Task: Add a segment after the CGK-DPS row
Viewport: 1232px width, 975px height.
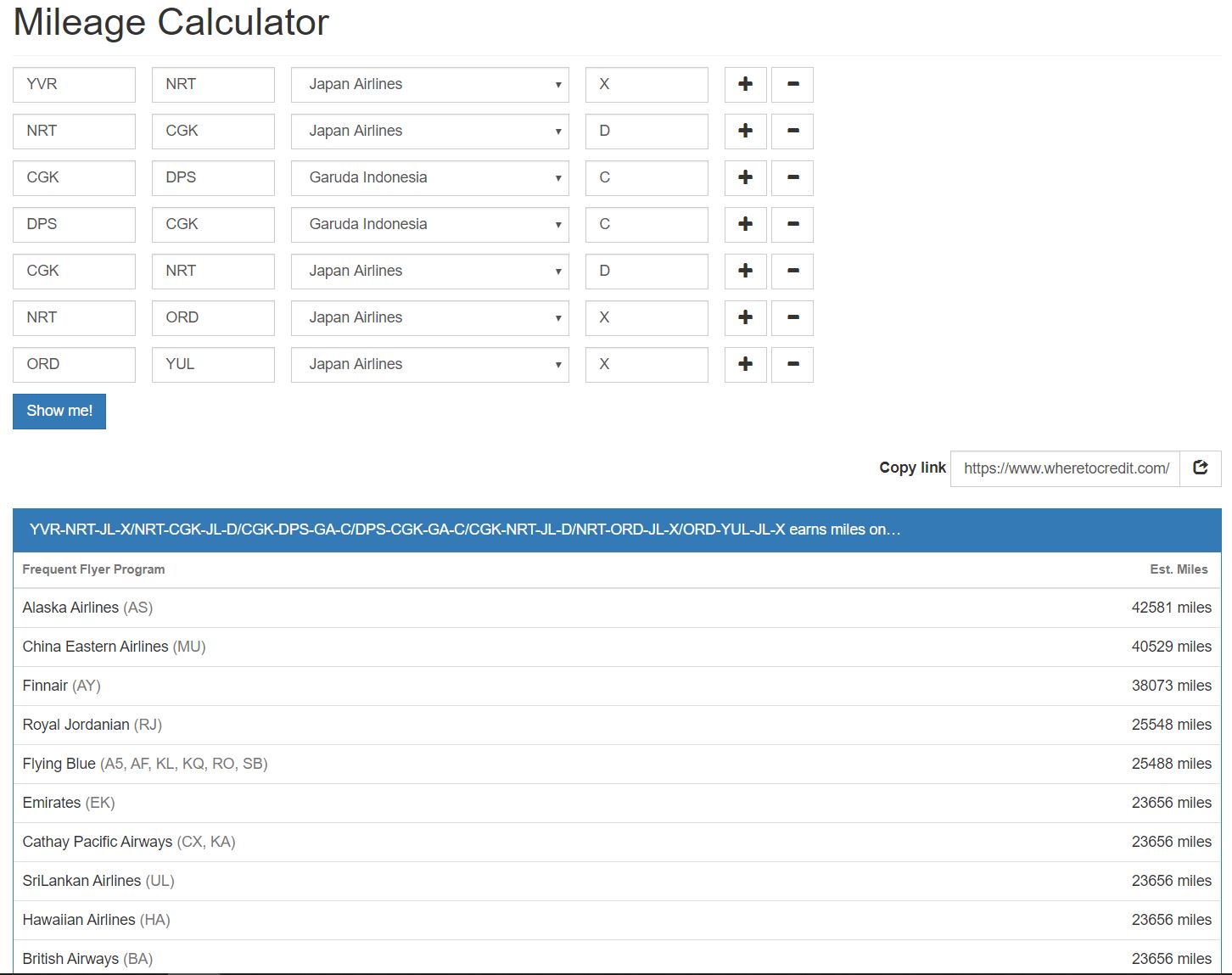Action: point(746,178)
